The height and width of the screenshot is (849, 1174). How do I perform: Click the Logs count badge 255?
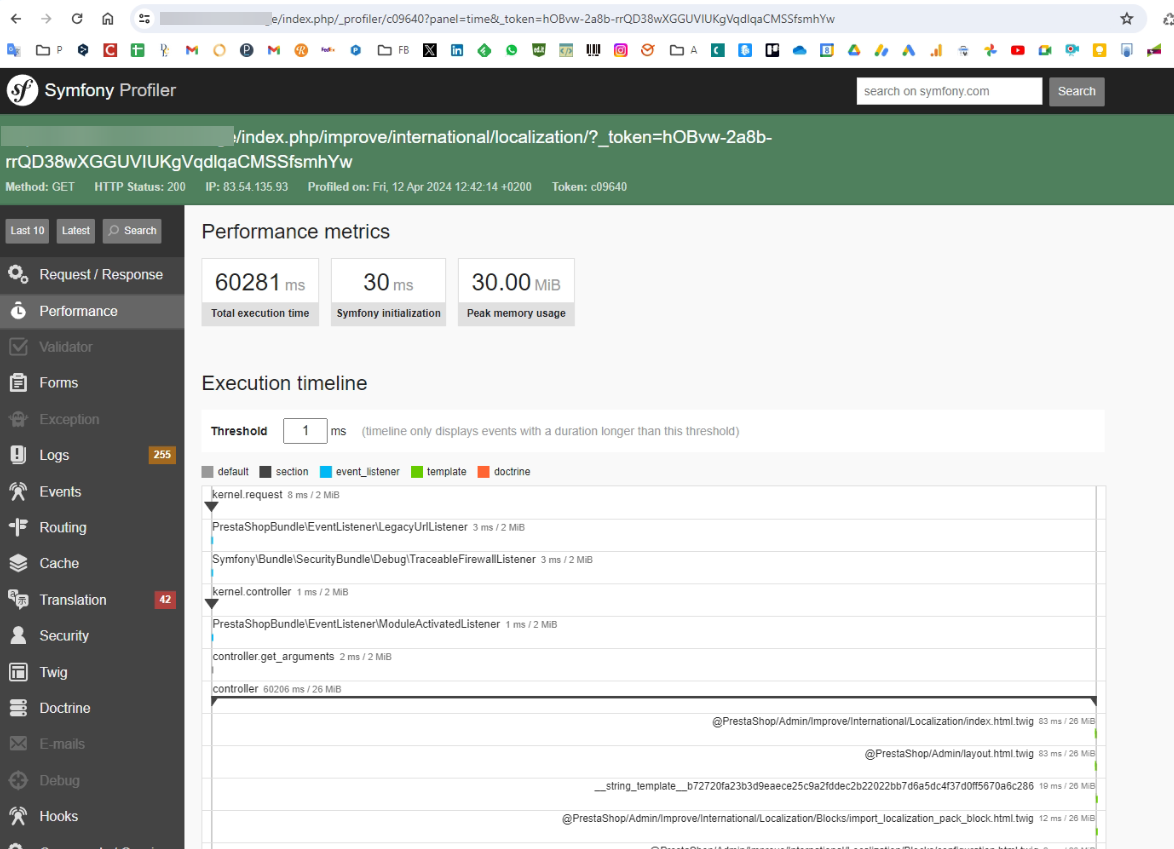[162, 454]
